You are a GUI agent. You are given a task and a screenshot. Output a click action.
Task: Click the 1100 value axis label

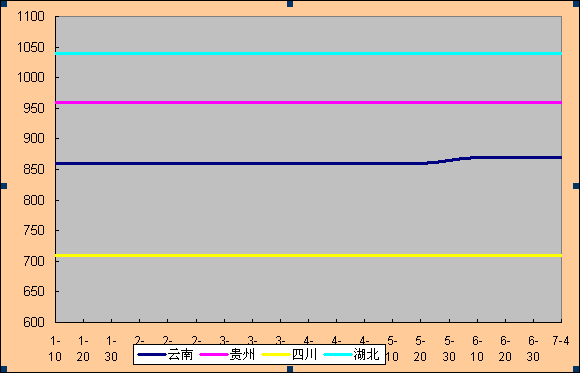point(31,16)
